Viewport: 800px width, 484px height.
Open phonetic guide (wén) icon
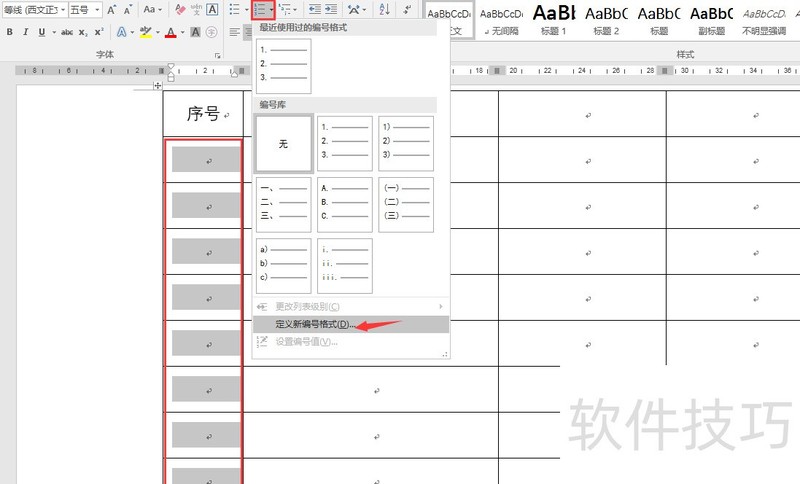point(196,9)
